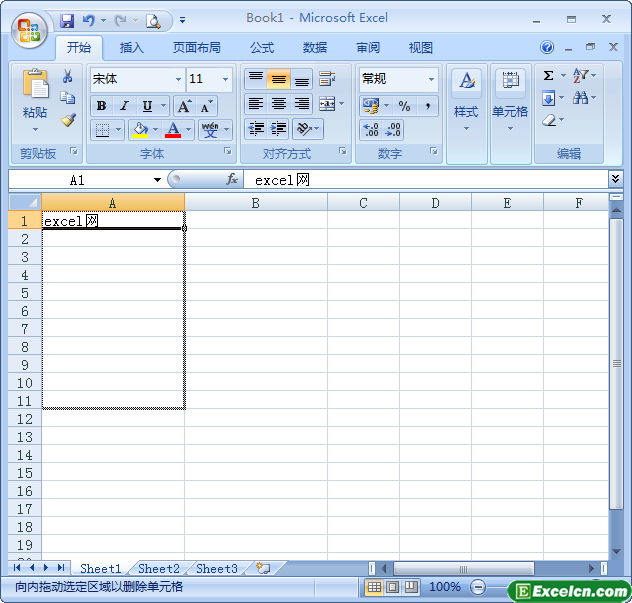Open the font size dropdown
The width and height of the screenshot is (632, 603).
pyautogui.click(x=225, y=79)
